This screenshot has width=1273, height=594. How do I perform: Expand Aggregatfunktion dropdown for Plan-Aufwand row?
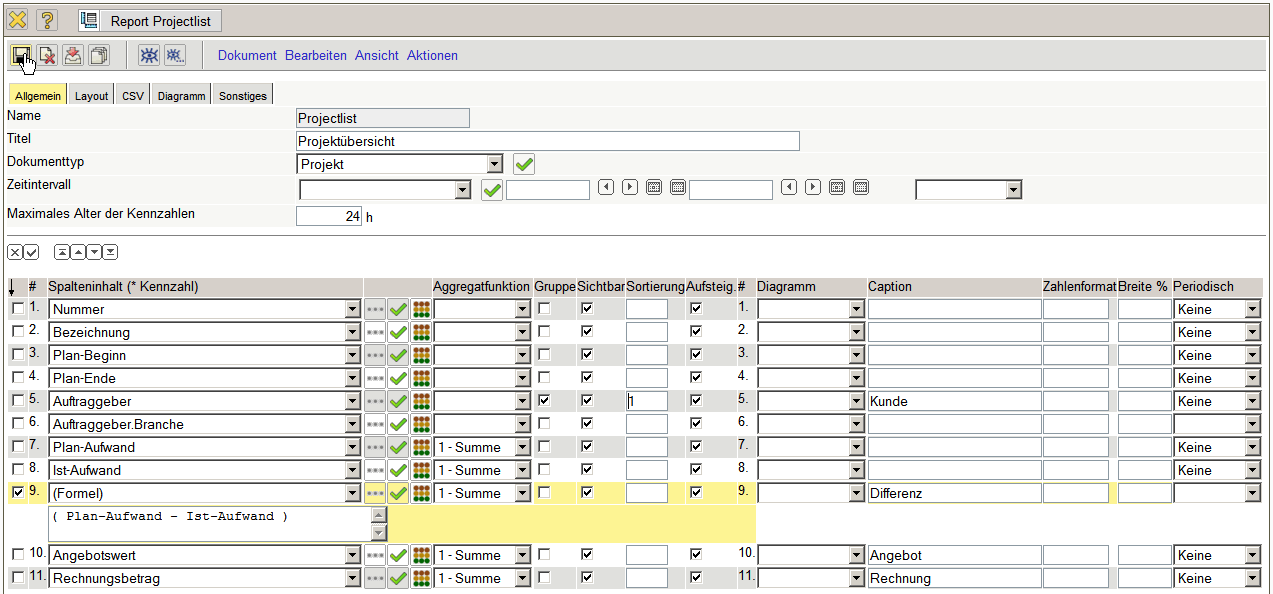tap(522, 447)
